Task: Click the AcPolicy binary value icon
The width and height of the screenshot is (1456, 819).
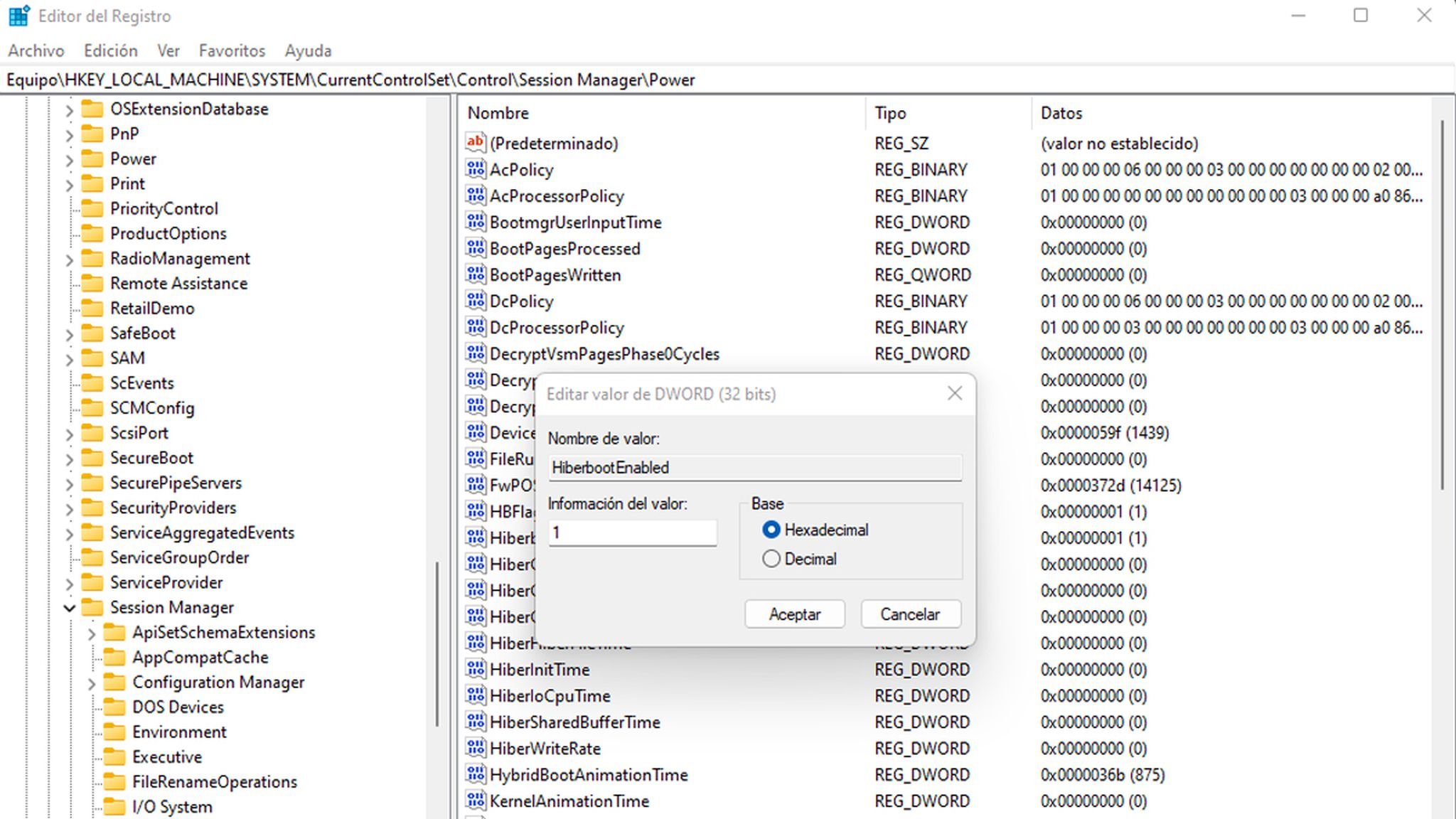Action: (475, 169)
